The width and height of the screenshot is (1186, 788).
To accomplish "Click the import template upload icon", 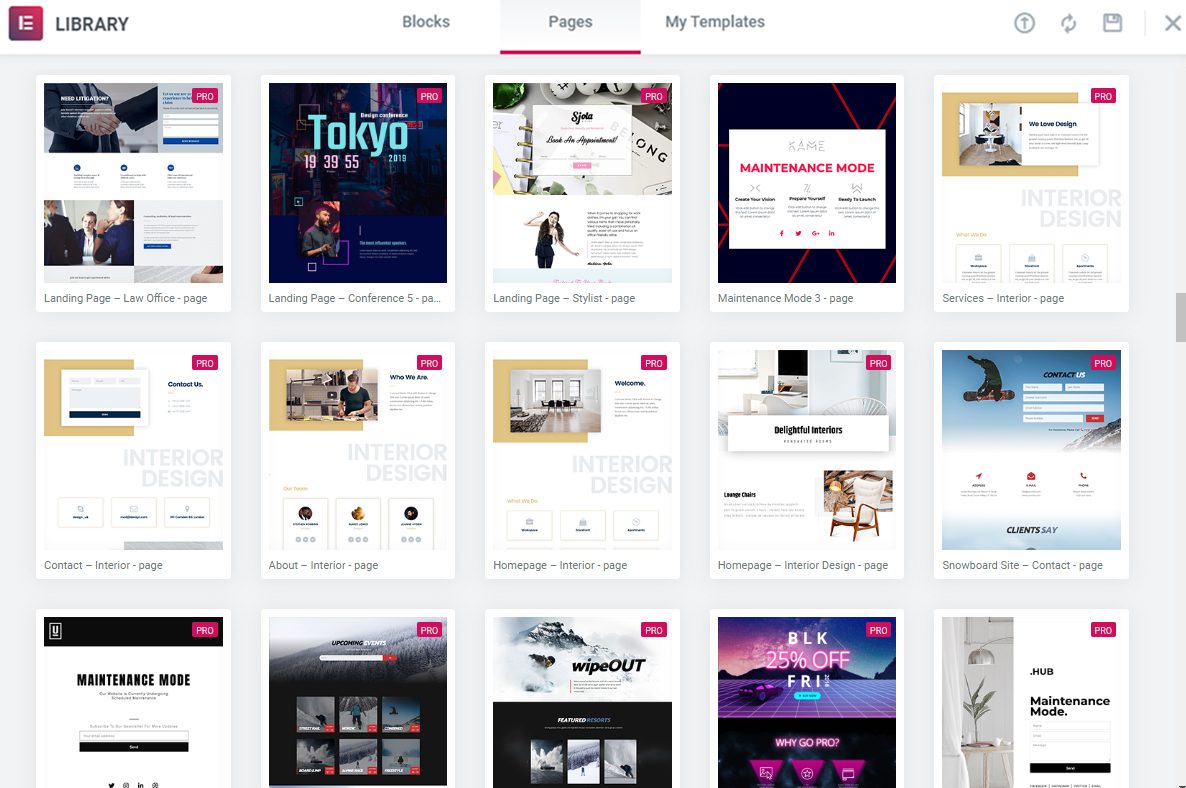I will tap(1024, 23).
